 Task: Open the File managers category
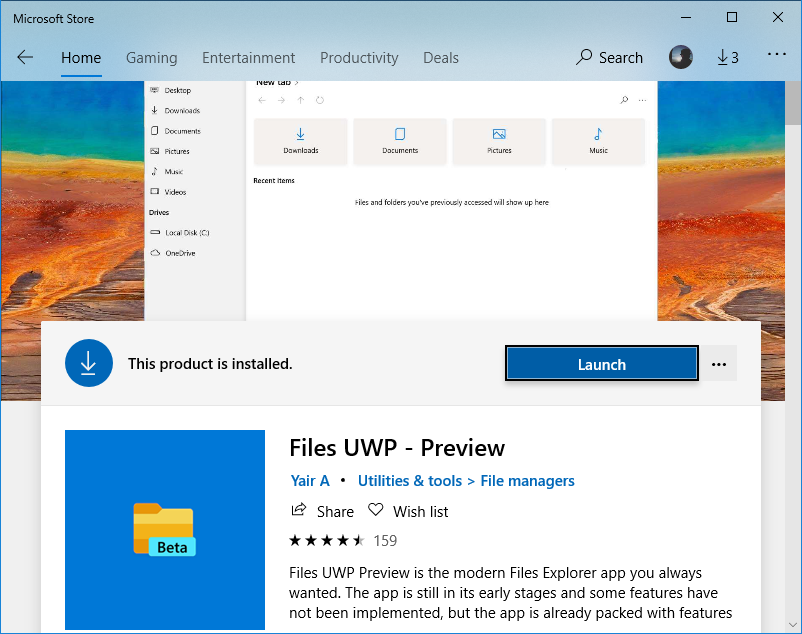tap(527, 481)
